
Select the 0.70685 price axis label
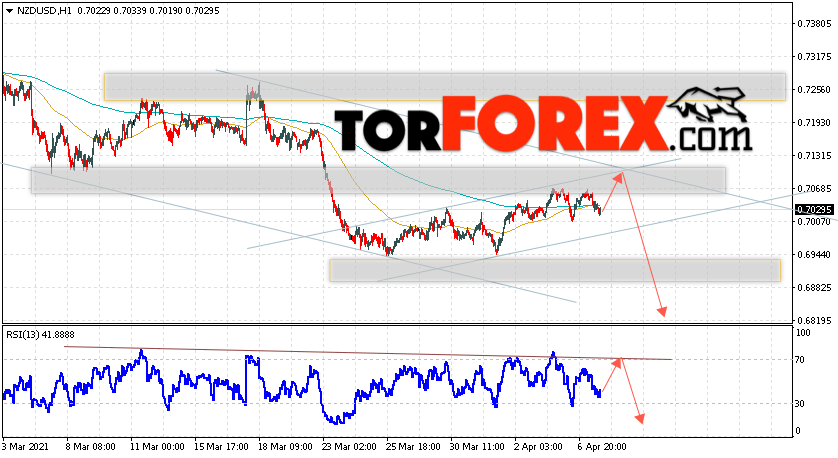814,189
